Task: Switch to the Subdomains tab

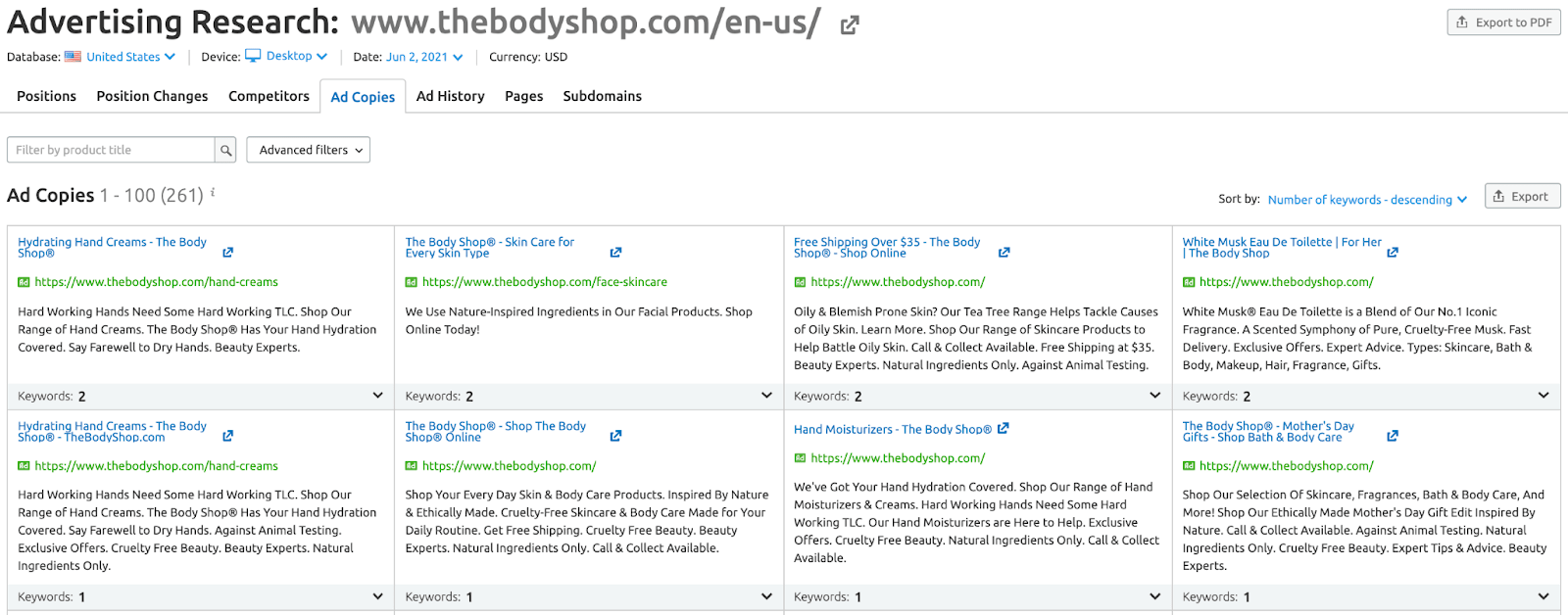Action: click(602, 96)
